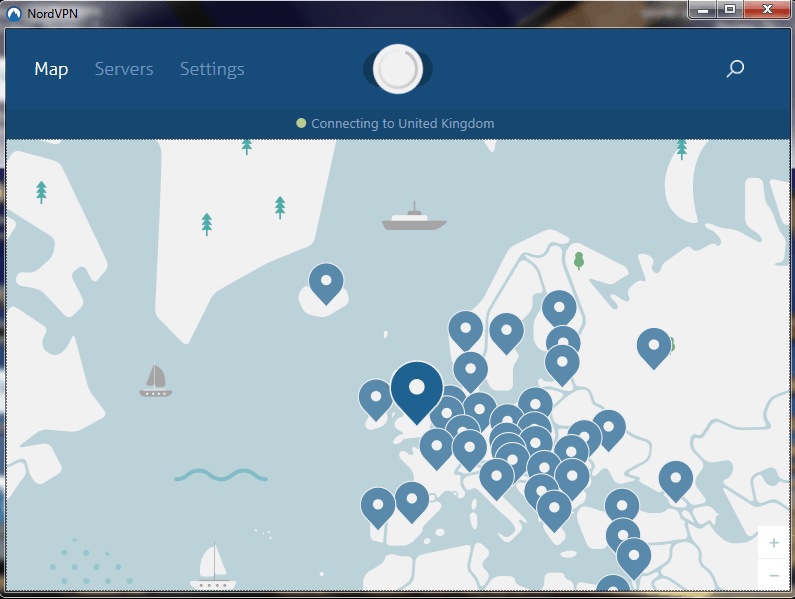
Task: Choose the Ireland pin left of UK
Action: coord(375,397)
